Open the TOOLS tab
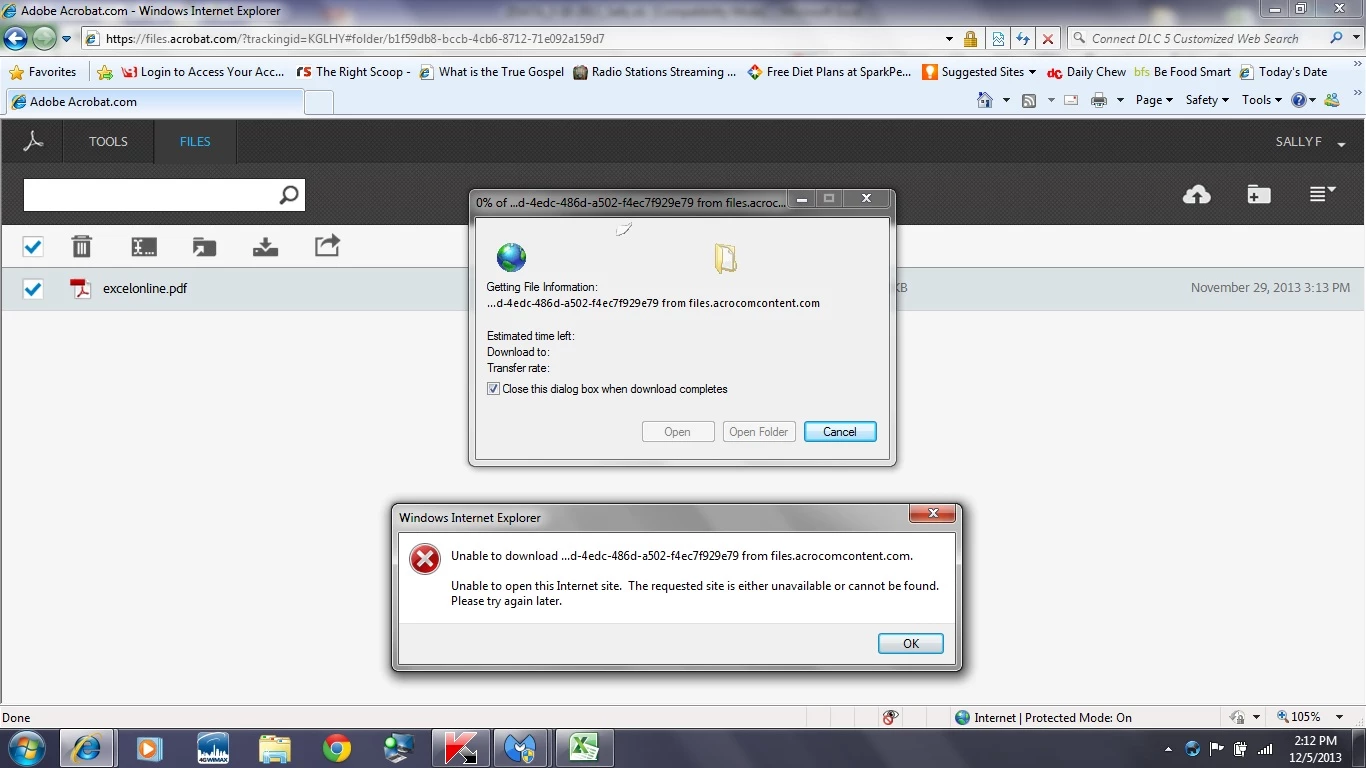Screen dimensions: 1366x768 click(108, 142)
